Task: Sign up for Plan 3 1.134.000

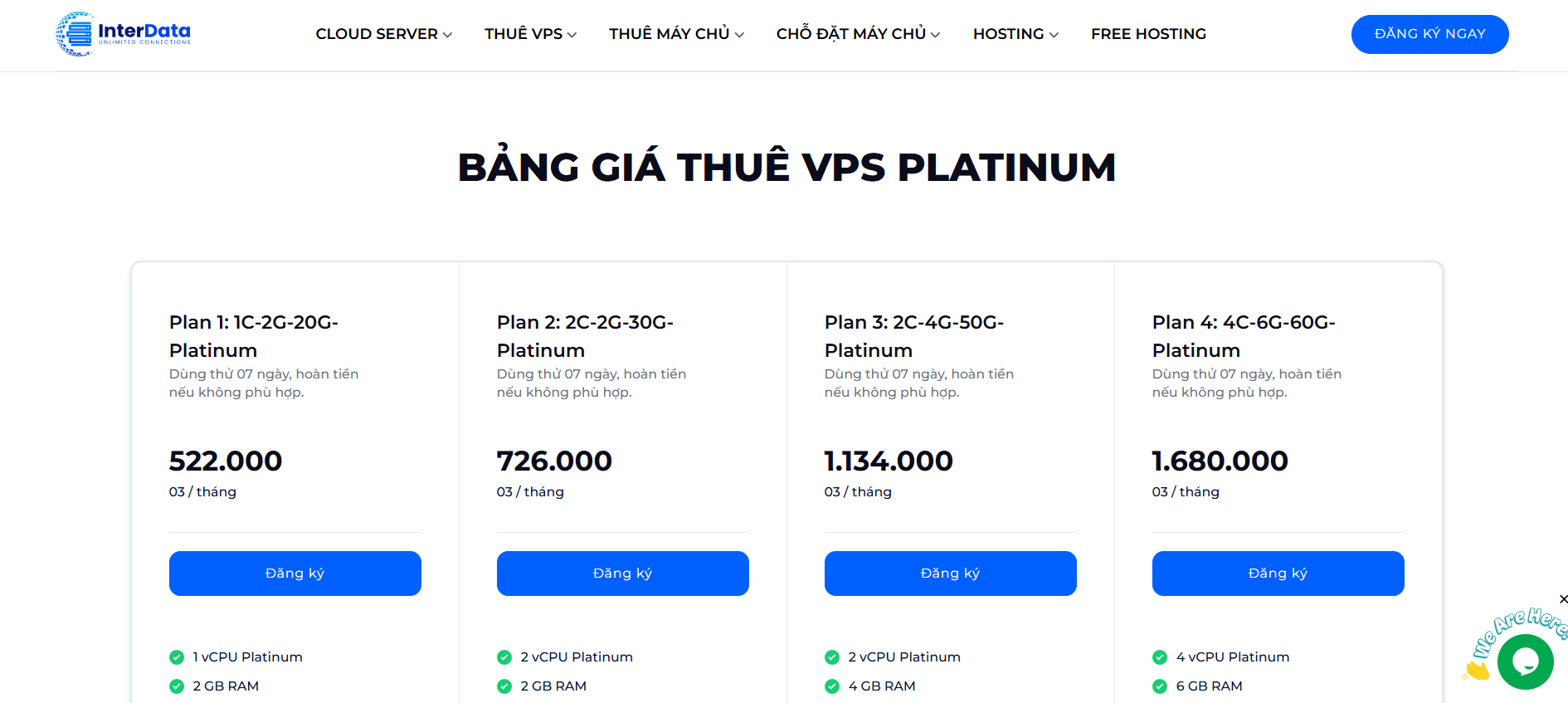Action: tap(951, 574)
